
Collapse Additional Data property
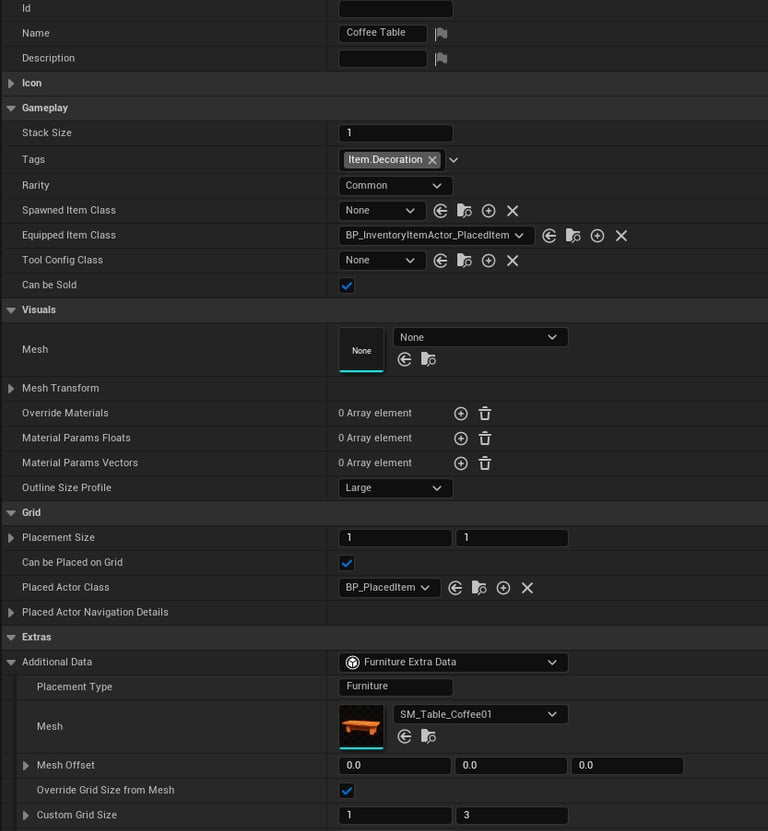11,663
